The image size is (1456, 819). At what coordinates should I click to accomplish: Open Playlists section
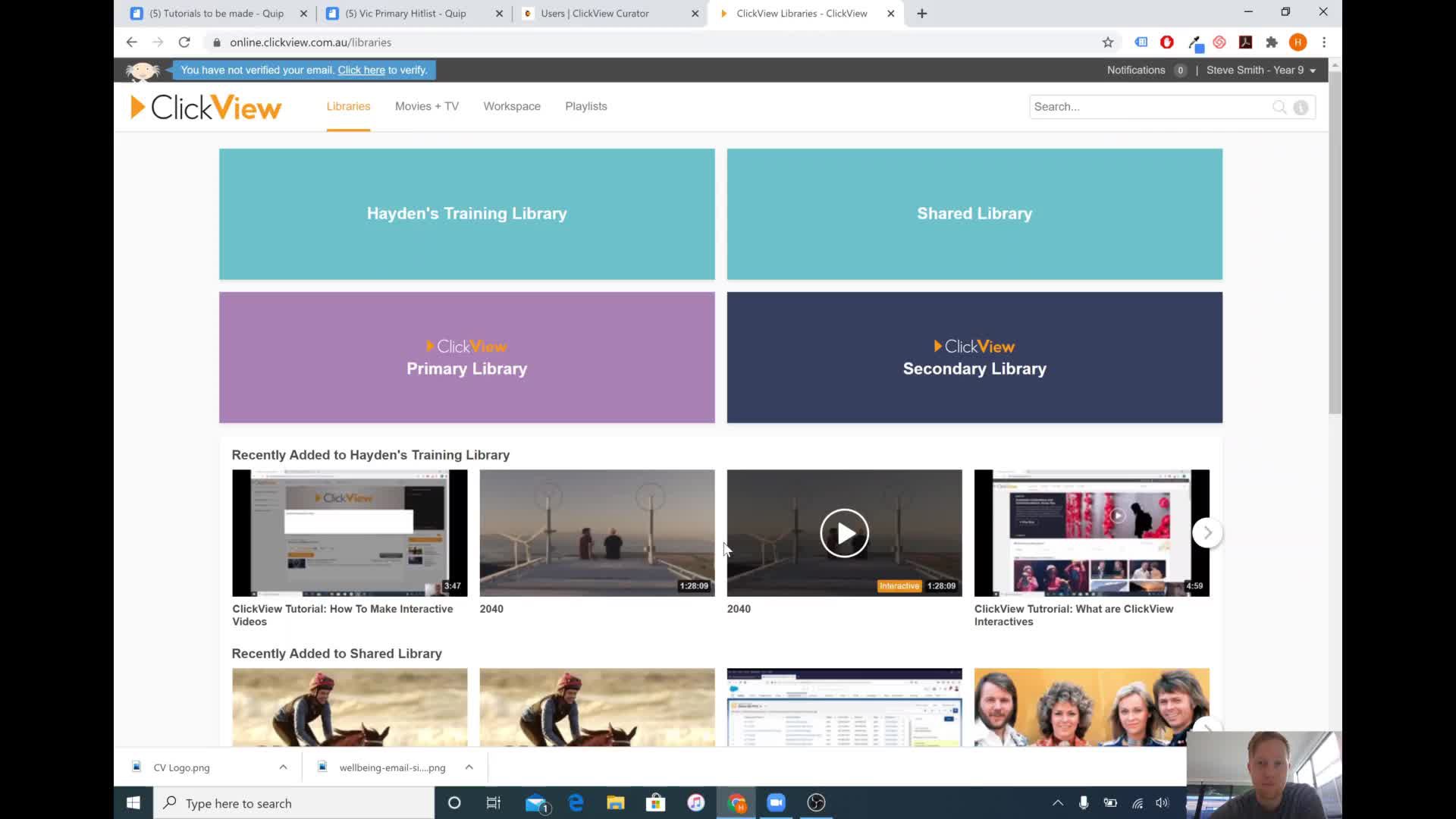coord(586,107)
